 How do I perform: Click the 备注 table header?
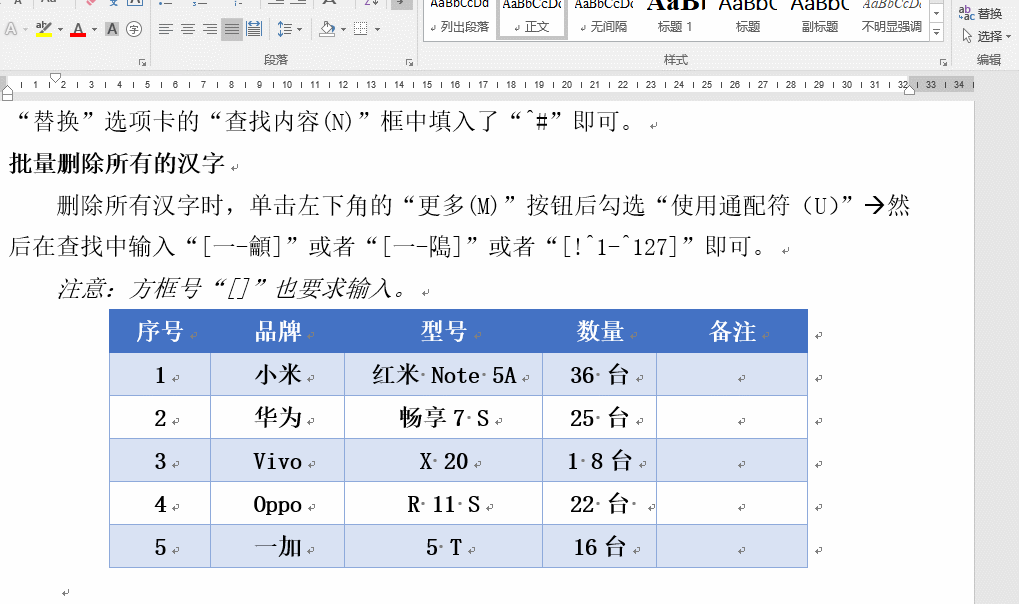[x=732, y=332]
